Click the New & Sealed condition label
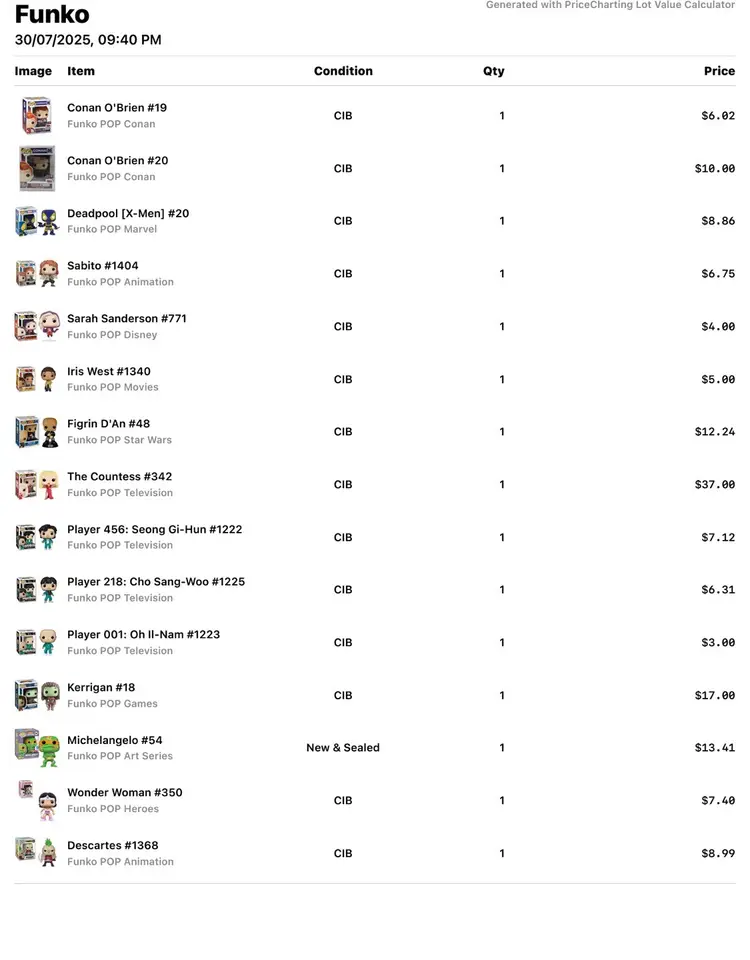 tap(343, 748)
